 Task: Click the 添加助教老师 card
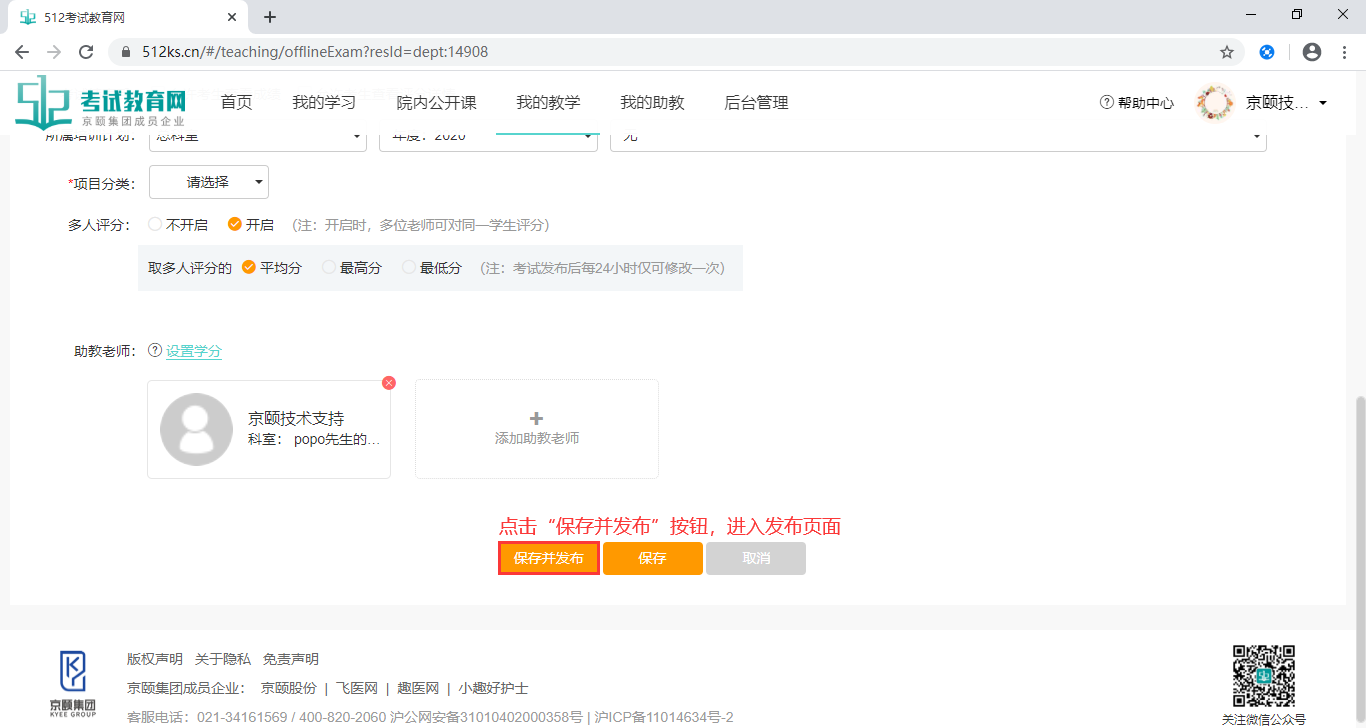[x=537, y=429]
